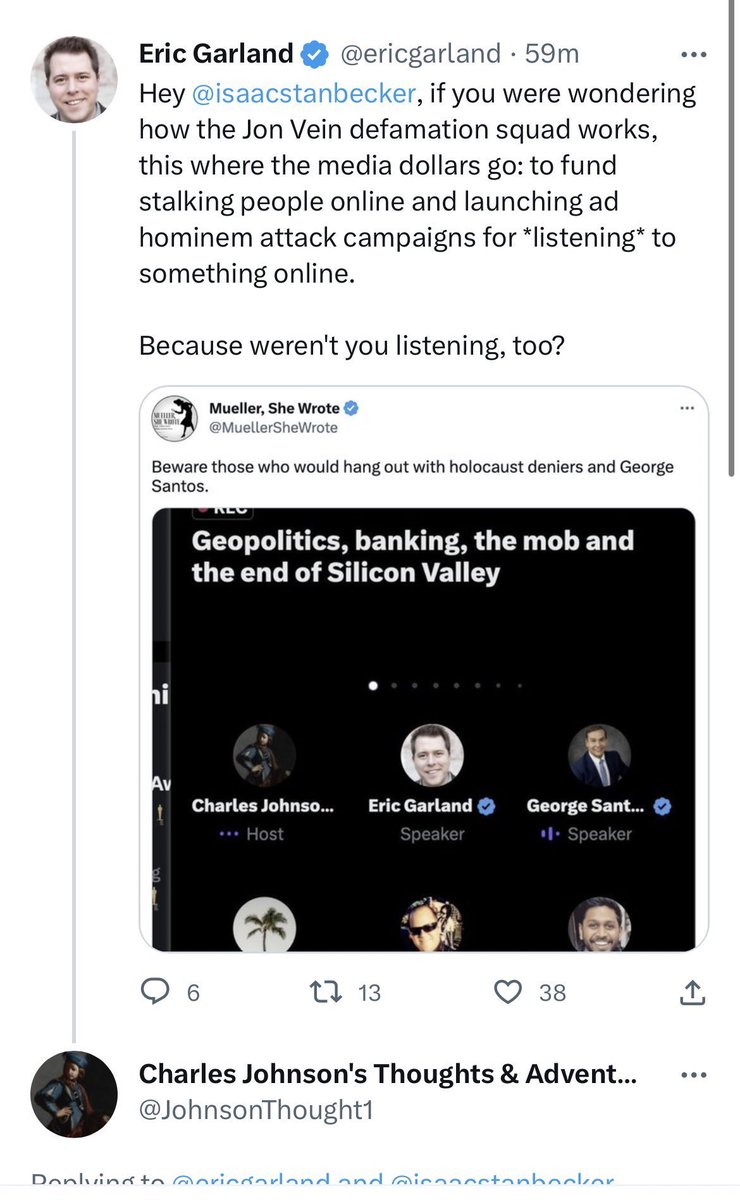Open the reply icon showing 6 comments
This screenshot has height=1200, width=740.
pyautogui.click(x=155, y=991)
